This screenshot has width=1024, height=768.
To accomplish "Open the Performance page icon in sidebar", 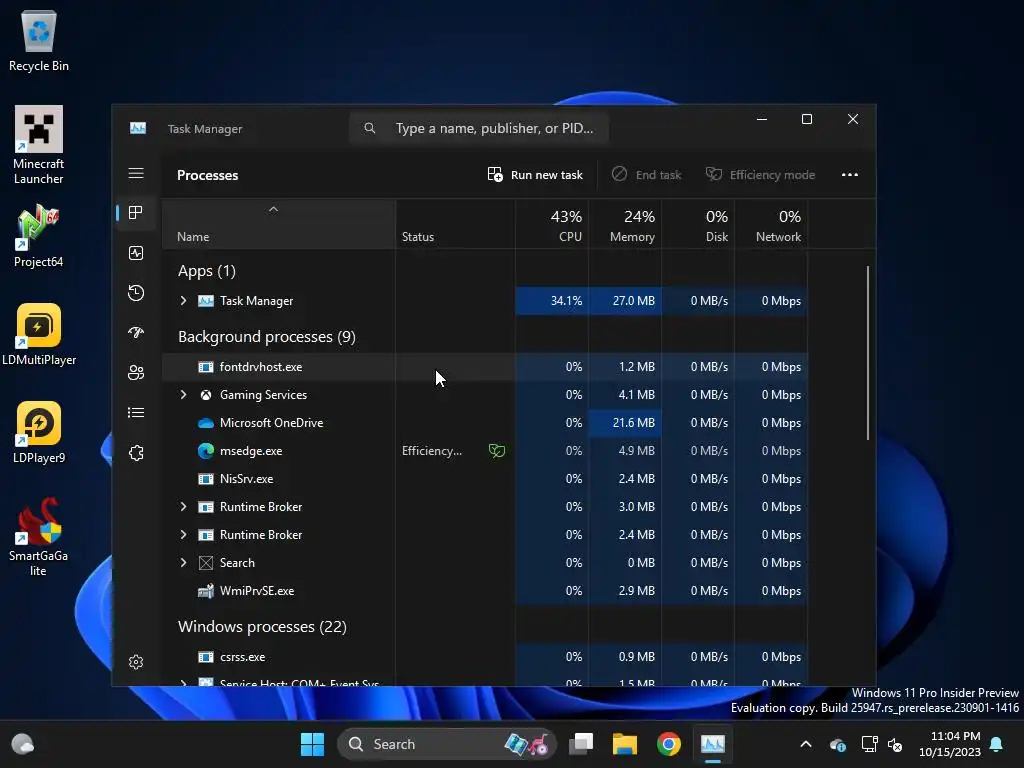I will [136, 253].
